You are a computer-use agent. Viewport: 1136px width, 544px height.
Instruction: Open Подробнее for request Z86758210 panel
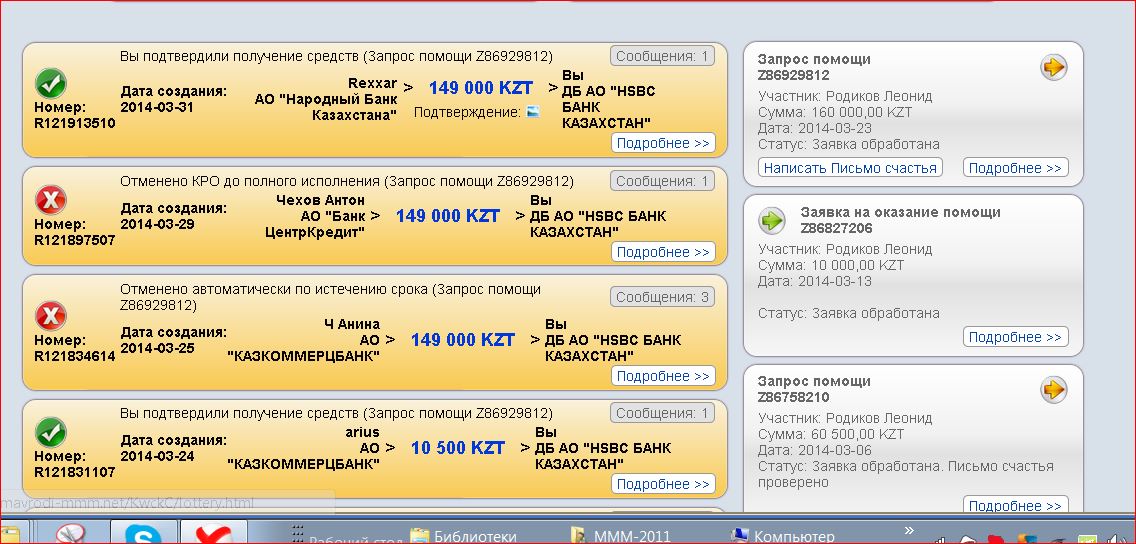1016,506
